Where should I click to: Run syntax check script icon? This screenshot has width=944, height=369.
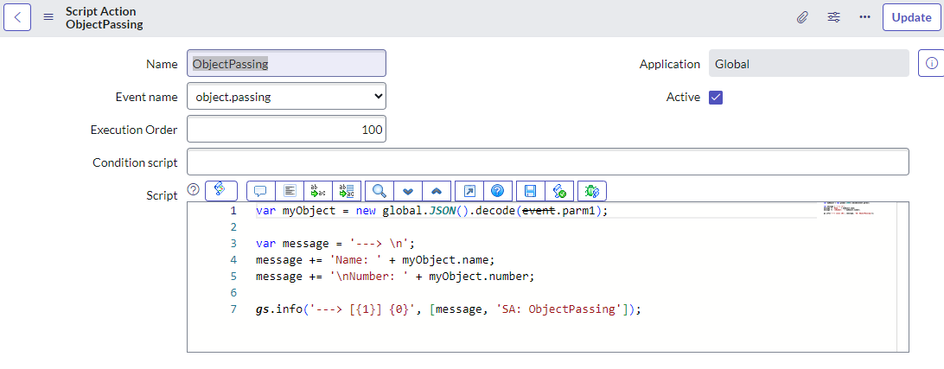559,191
